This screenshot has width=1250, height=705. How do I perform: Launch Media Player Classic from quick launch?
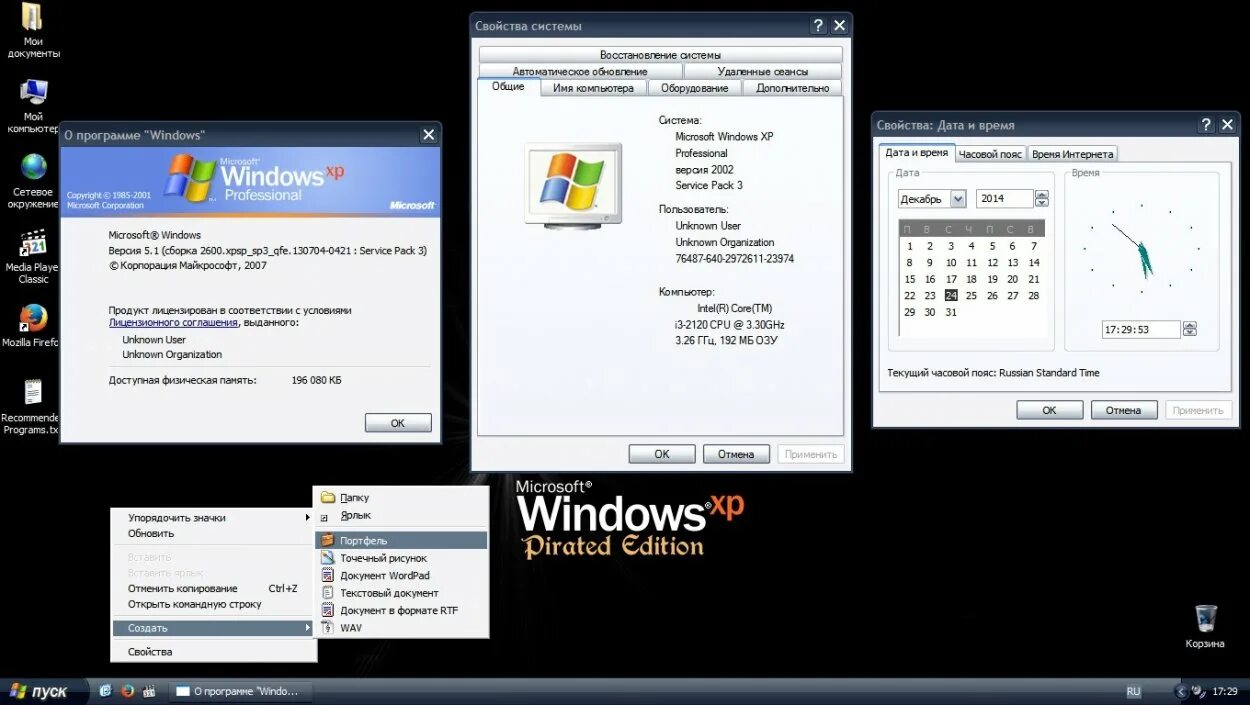[149, 690]
